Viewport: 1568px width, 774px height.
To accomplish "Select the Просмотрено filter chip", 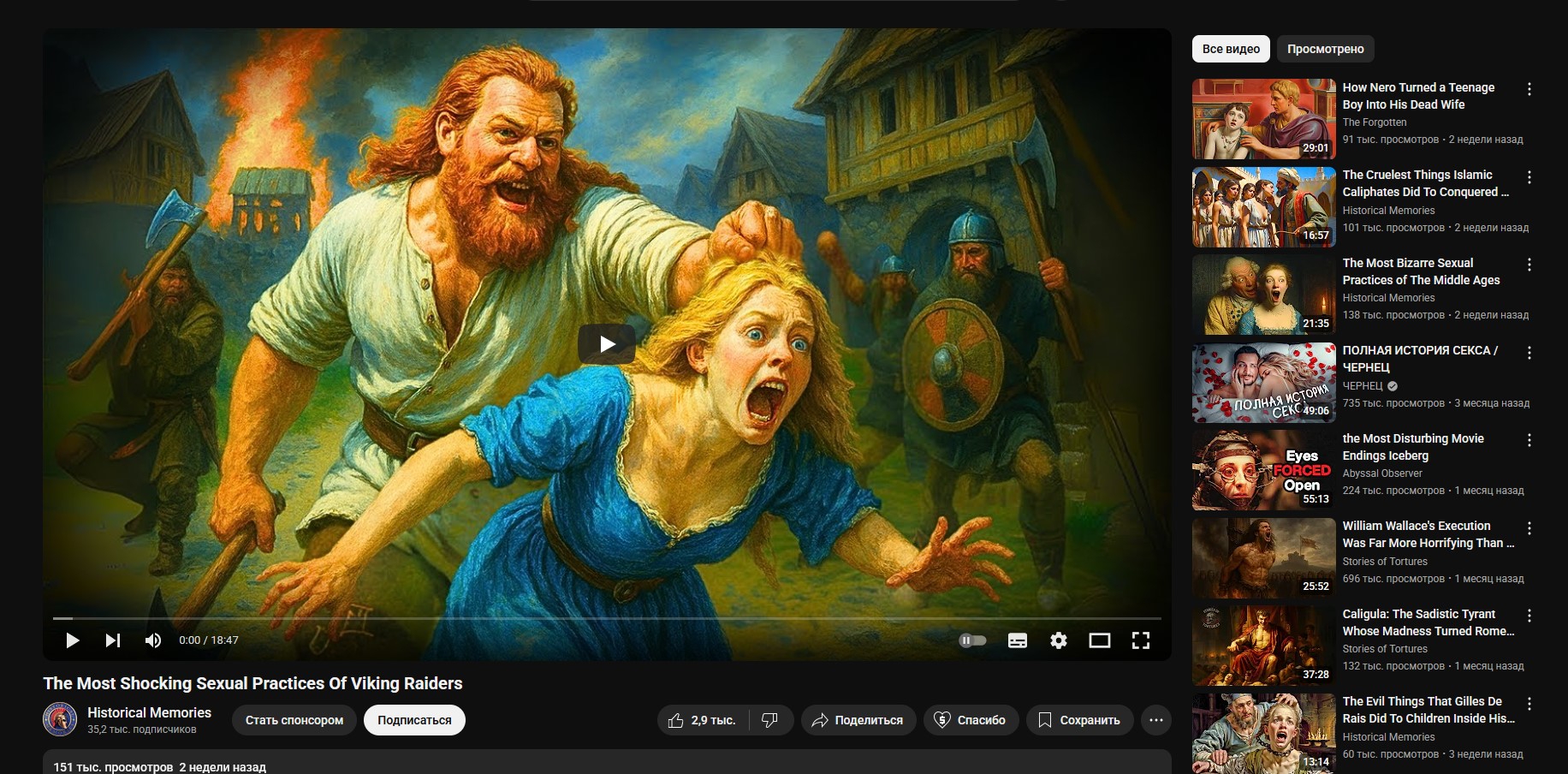I will [x=1326, y=49].
